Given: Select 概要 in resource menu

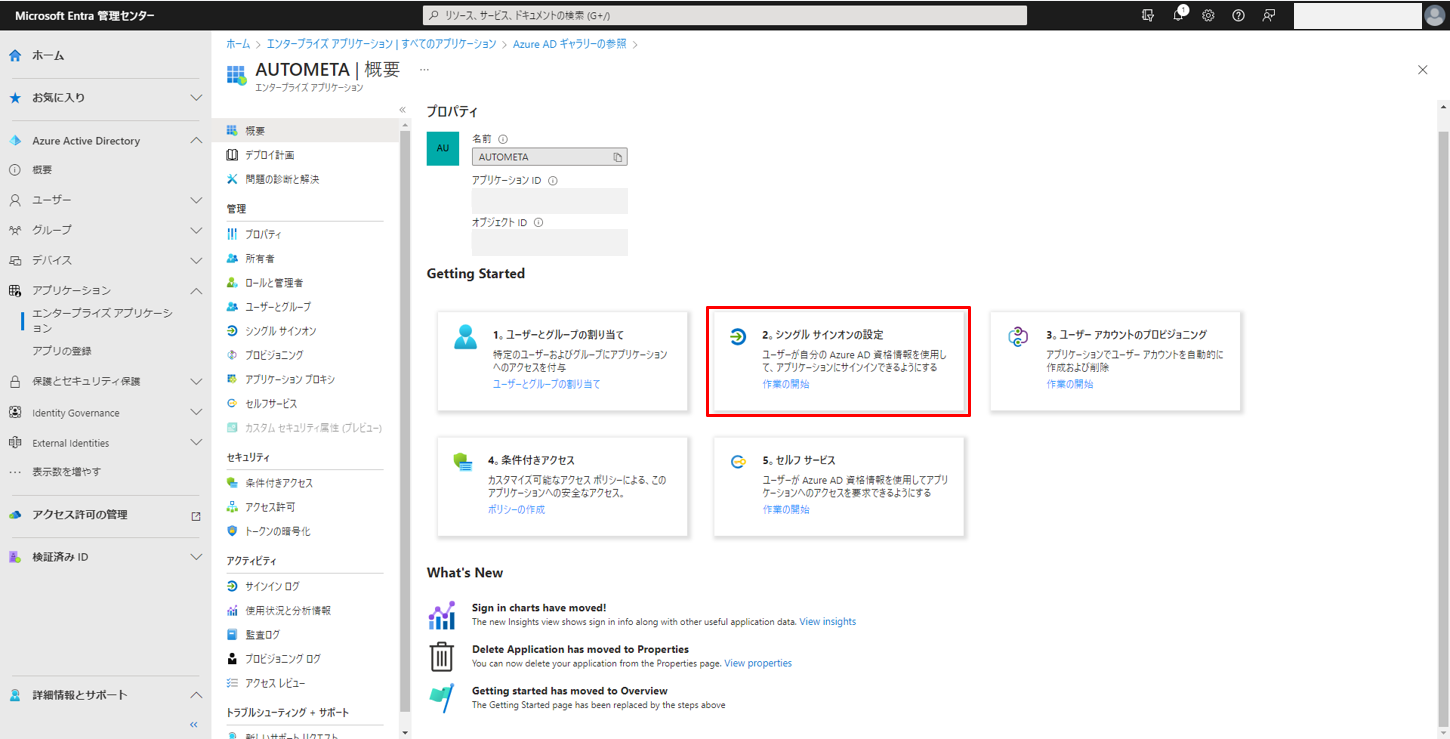Looking at the screenshot, I should (305, 131).
